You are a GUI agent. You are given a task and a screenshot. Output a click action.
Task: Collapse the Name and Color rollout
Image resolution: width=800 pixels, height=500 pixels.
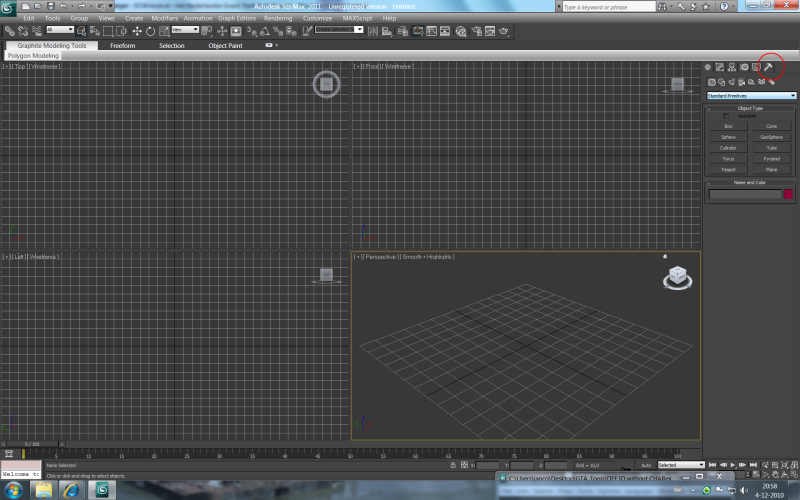click(x=750, y=182)
